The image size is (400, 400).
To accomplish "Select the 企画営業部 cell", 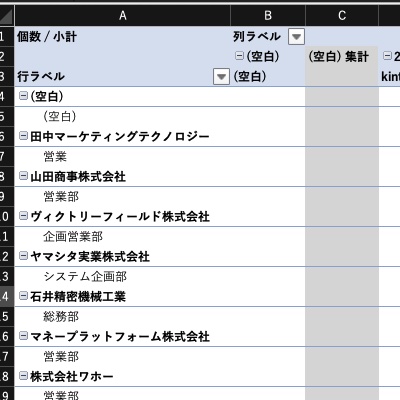I will tap(123, 237).
